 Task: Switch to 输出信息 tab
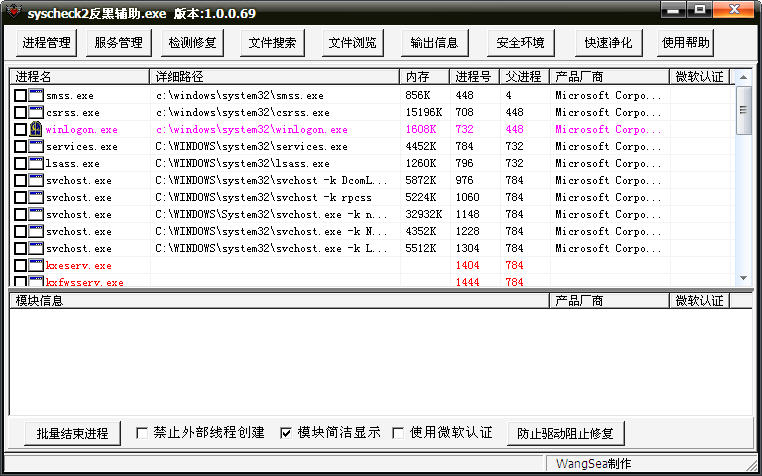pos(434,43)
